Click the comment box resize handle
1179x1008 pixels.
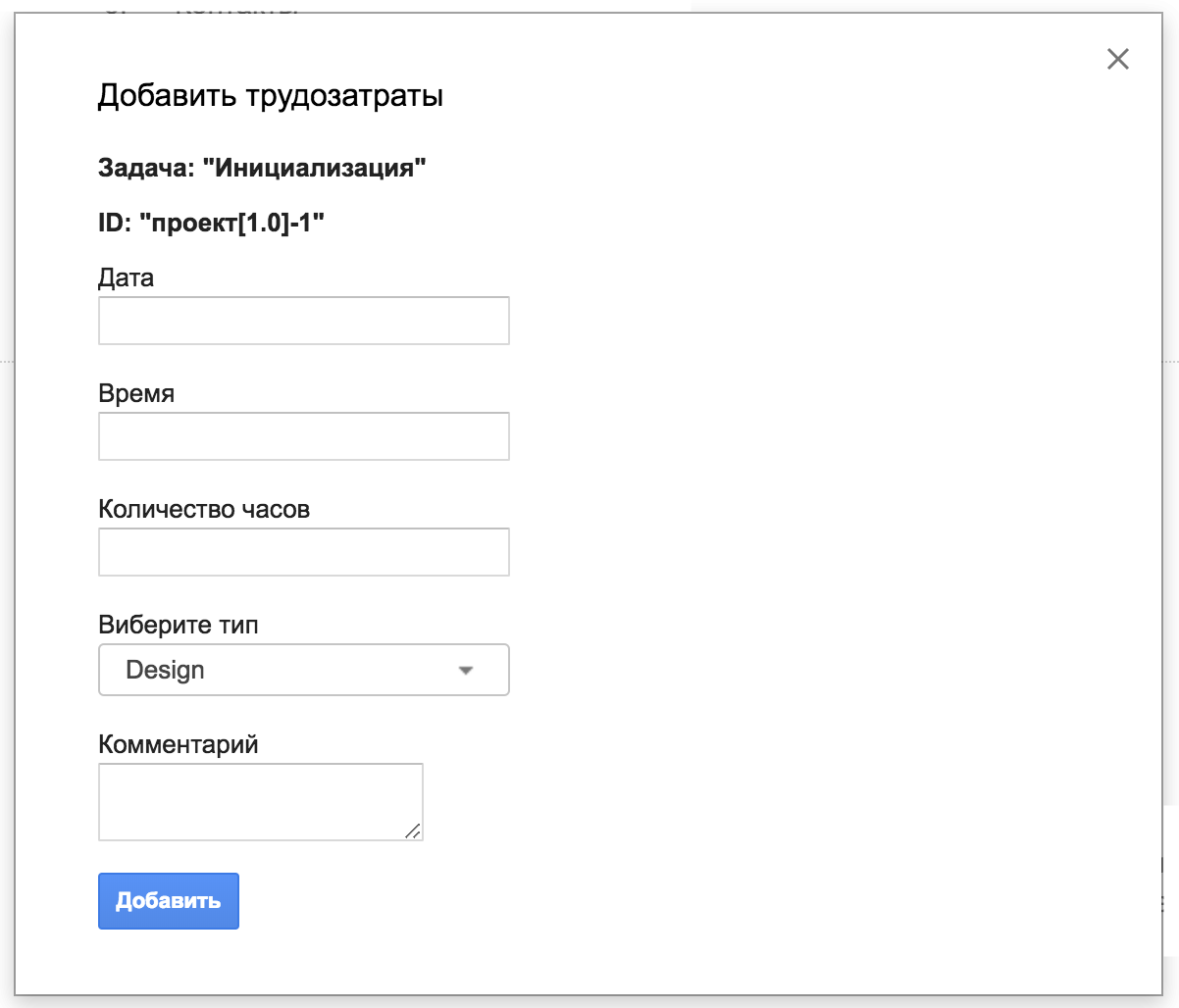413,831
